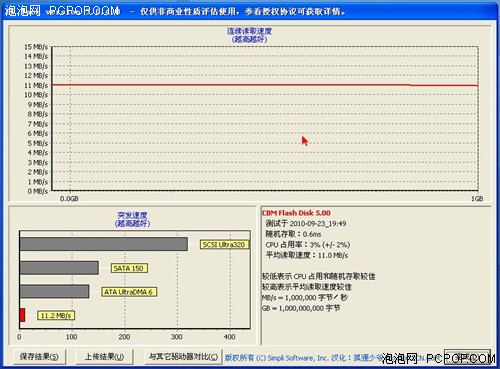Screen dimensions: 500x369
Task: Click the gray SCSI Ultra320 bar
Action: pyautogui.click(x=104, y=244)
